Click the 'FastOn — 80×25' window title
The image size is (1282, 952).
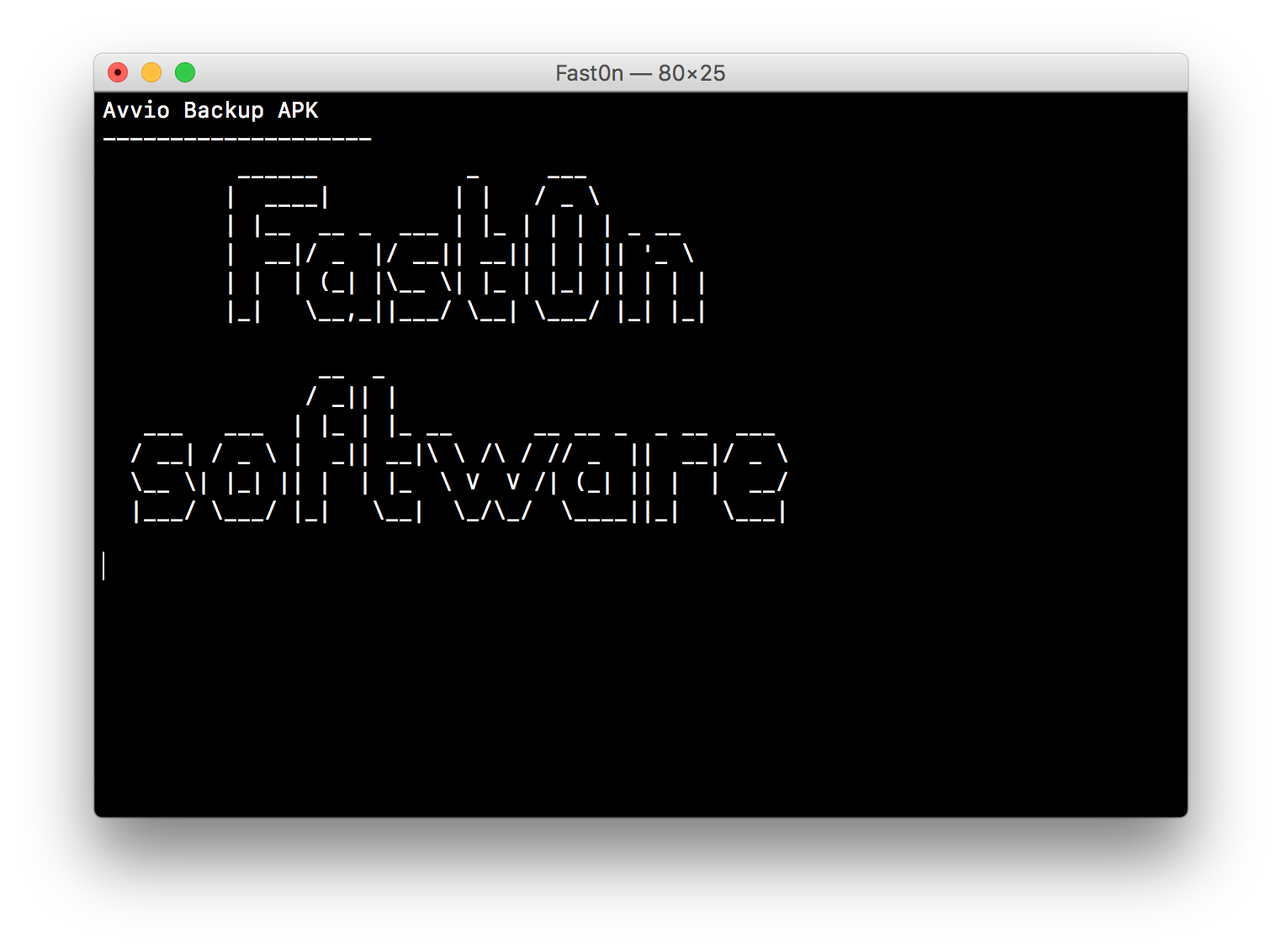pos(640,73)
